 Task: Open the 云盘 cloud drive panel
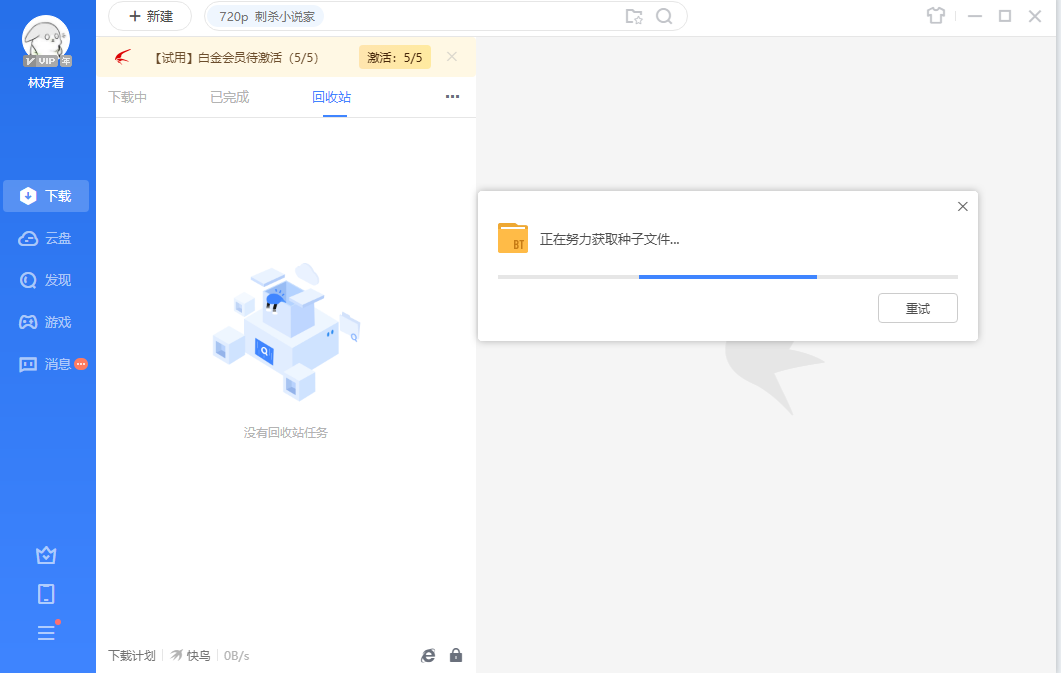(x=46, y=238)
